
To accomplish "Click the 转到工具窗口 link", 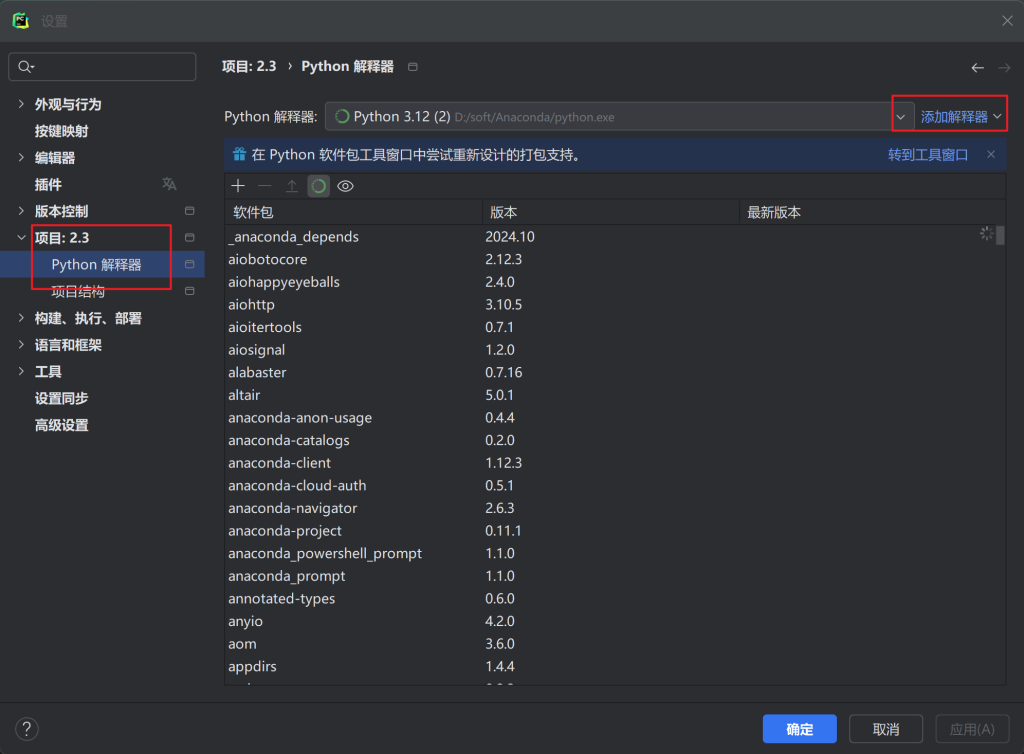I will 928,155.
